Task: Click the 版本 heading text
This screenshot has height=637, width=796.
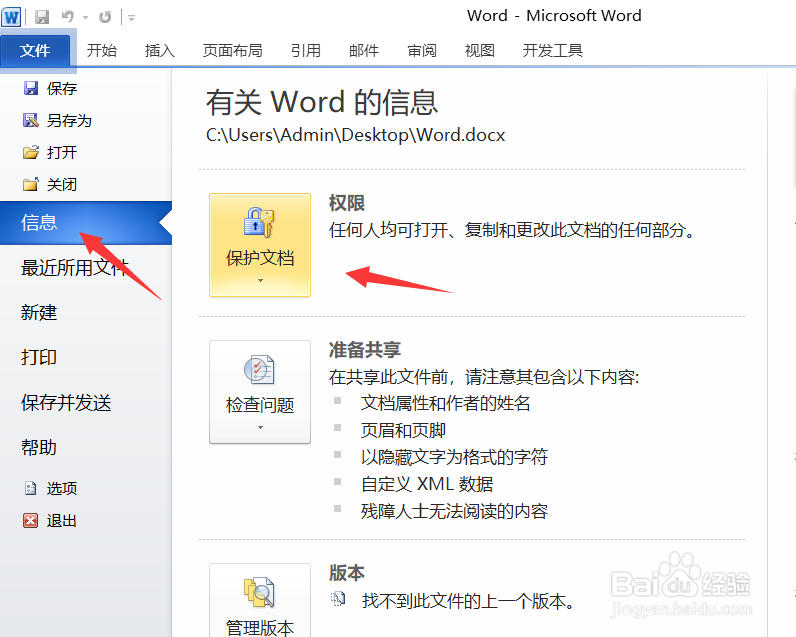Action: pos(347,573)
